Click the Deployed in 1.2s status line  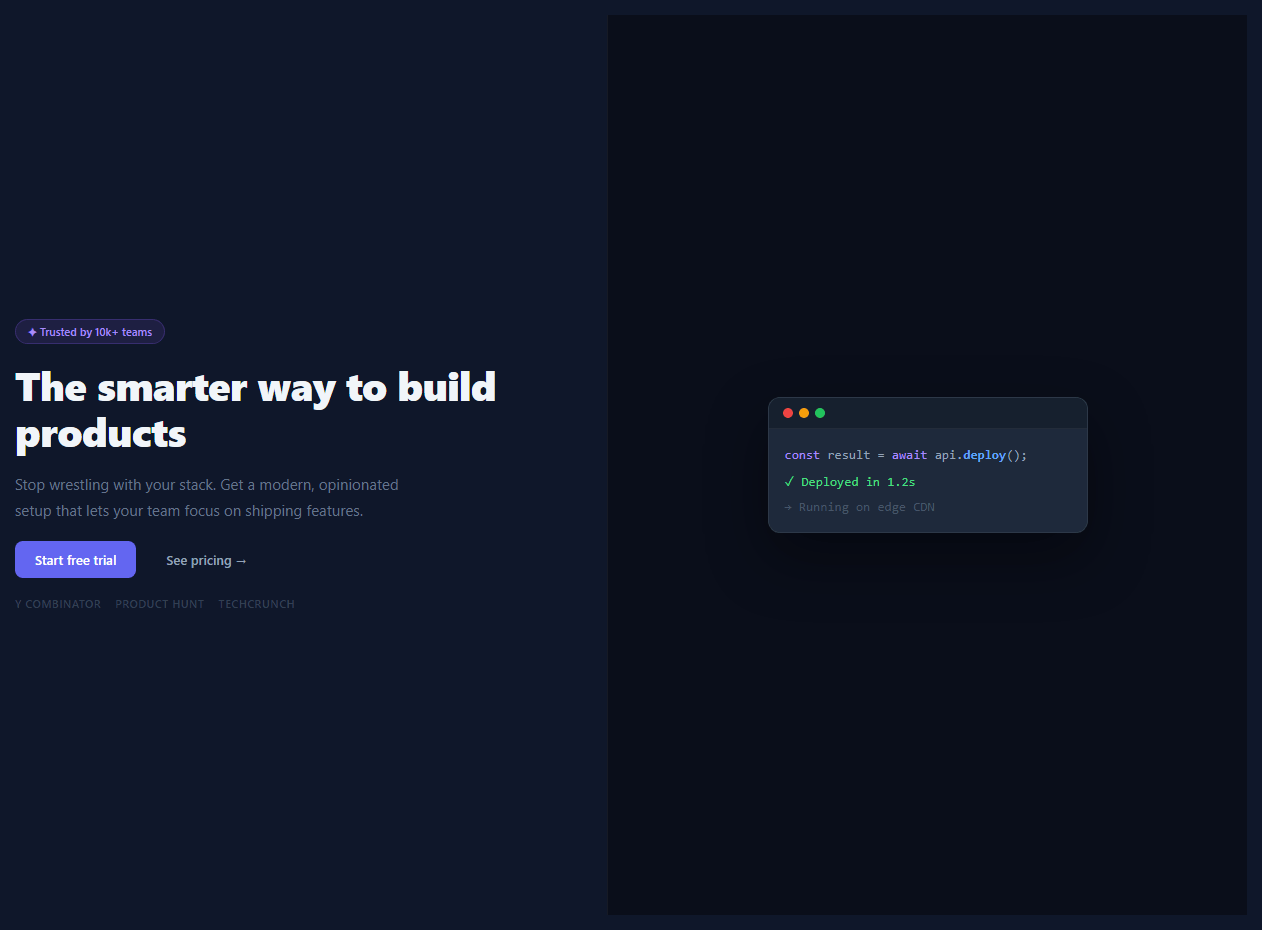[850, 482]
